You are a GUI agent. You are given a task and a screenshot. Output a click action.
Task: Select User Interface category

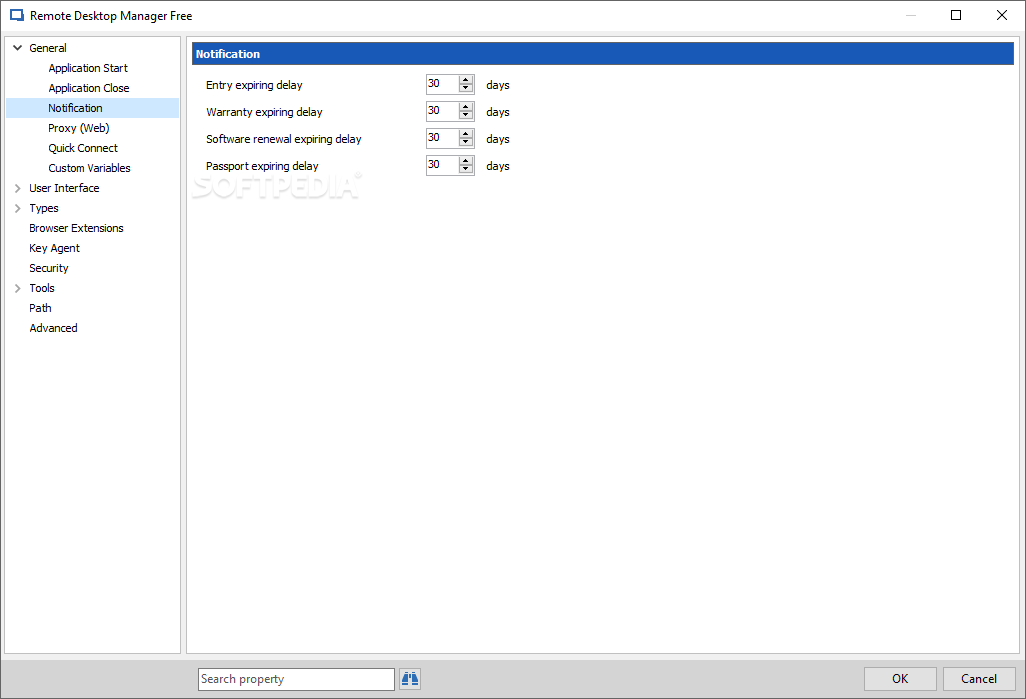coord(64,188)
